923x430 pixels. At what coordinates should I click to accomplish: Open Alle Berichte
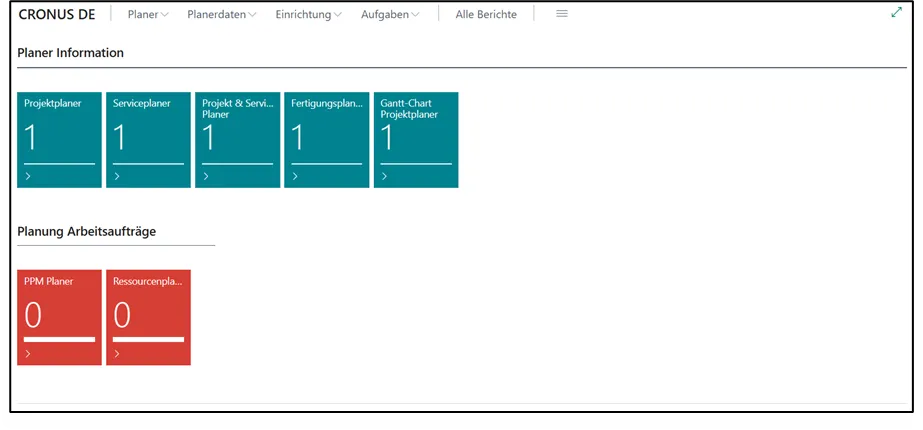[486, 15]
